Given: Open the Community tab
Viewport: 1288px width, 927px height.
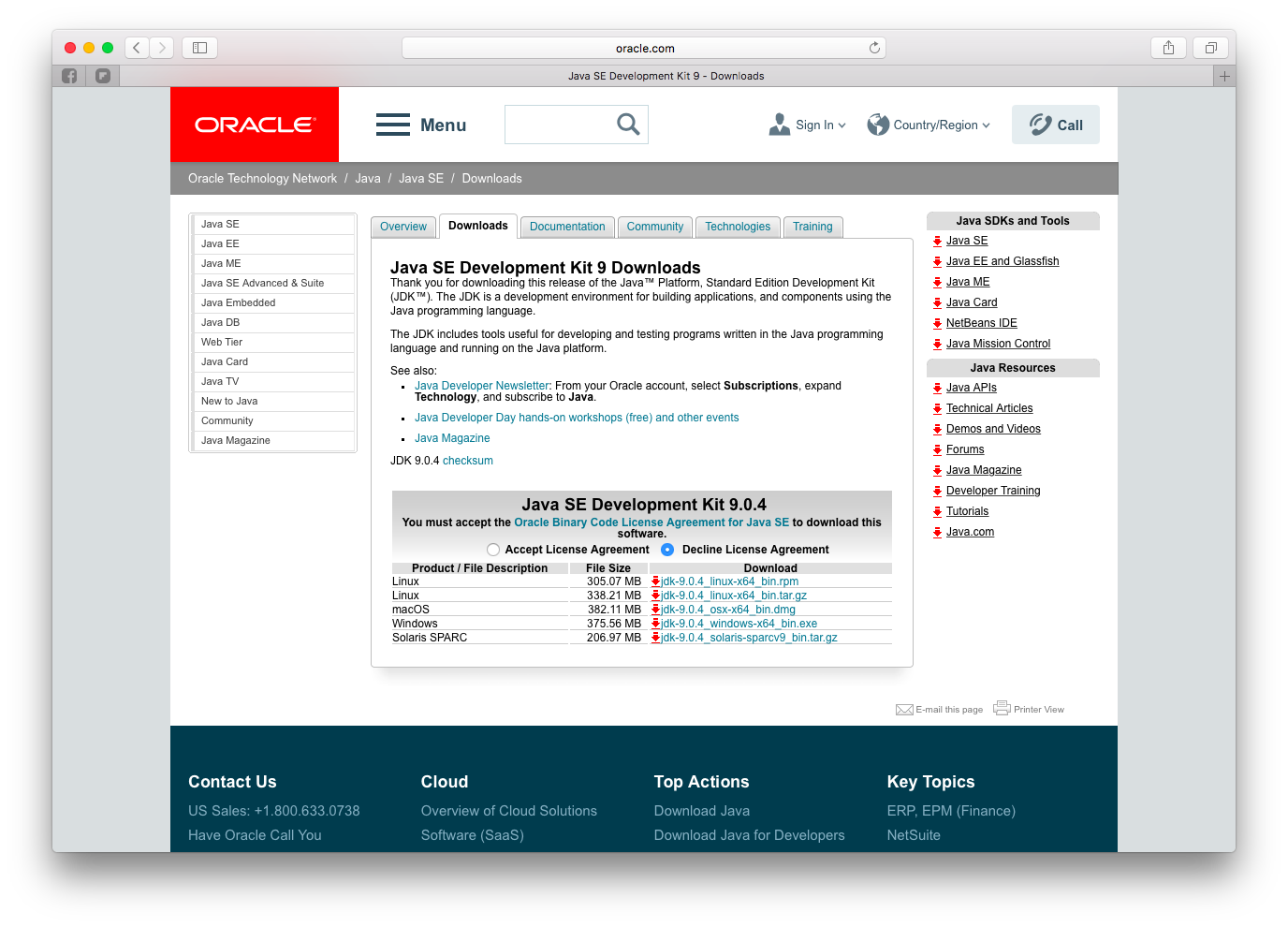Looking at the screenshot, I should [x=655, y=227].
